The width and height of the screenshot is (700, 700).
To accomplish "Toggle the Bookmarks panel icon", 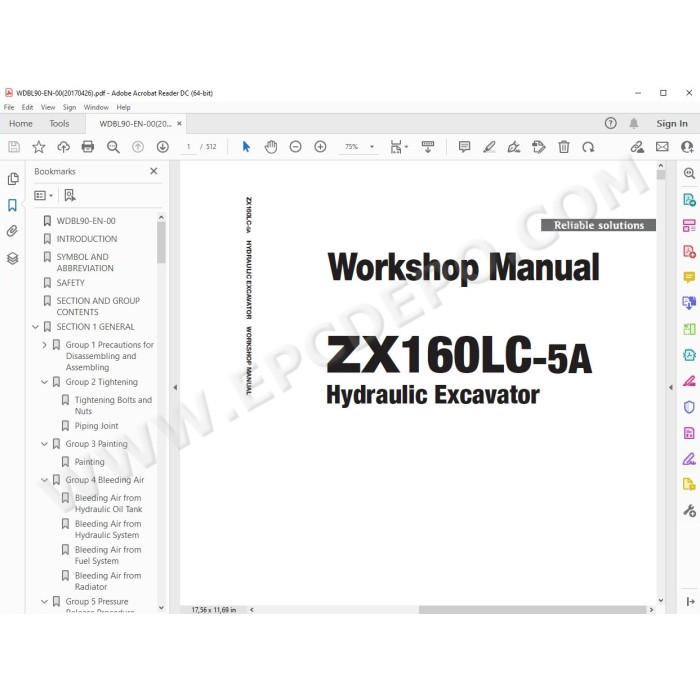I will click(x=12, y=205).
